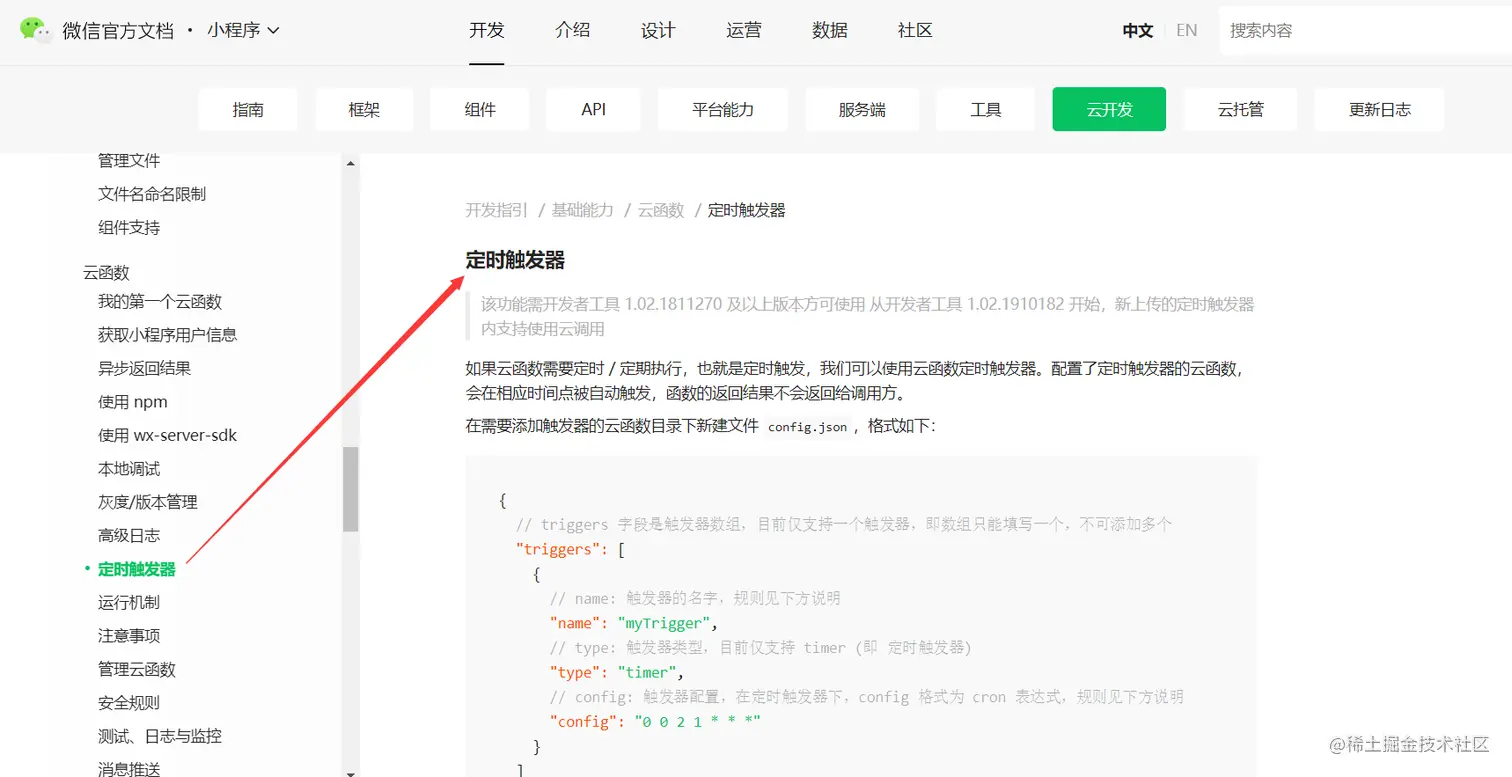
Task: Open the 服务端 section button
Action: click(862, 109)
